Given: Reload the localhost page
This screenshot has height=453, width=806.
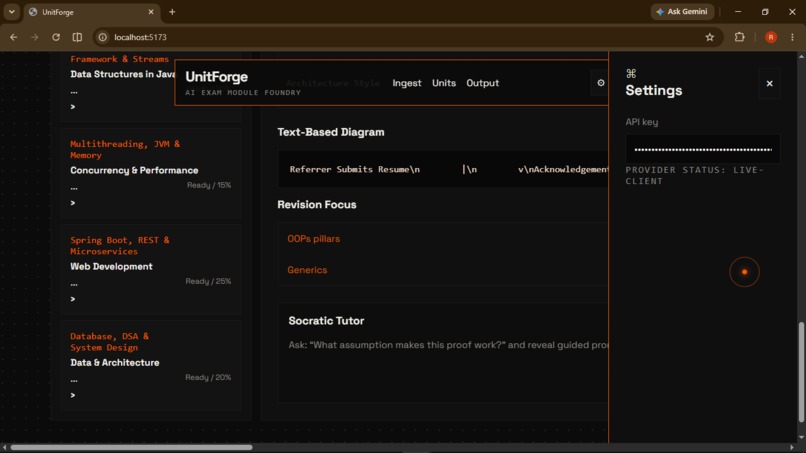Looking at the screenshot, I should (56, 37).
